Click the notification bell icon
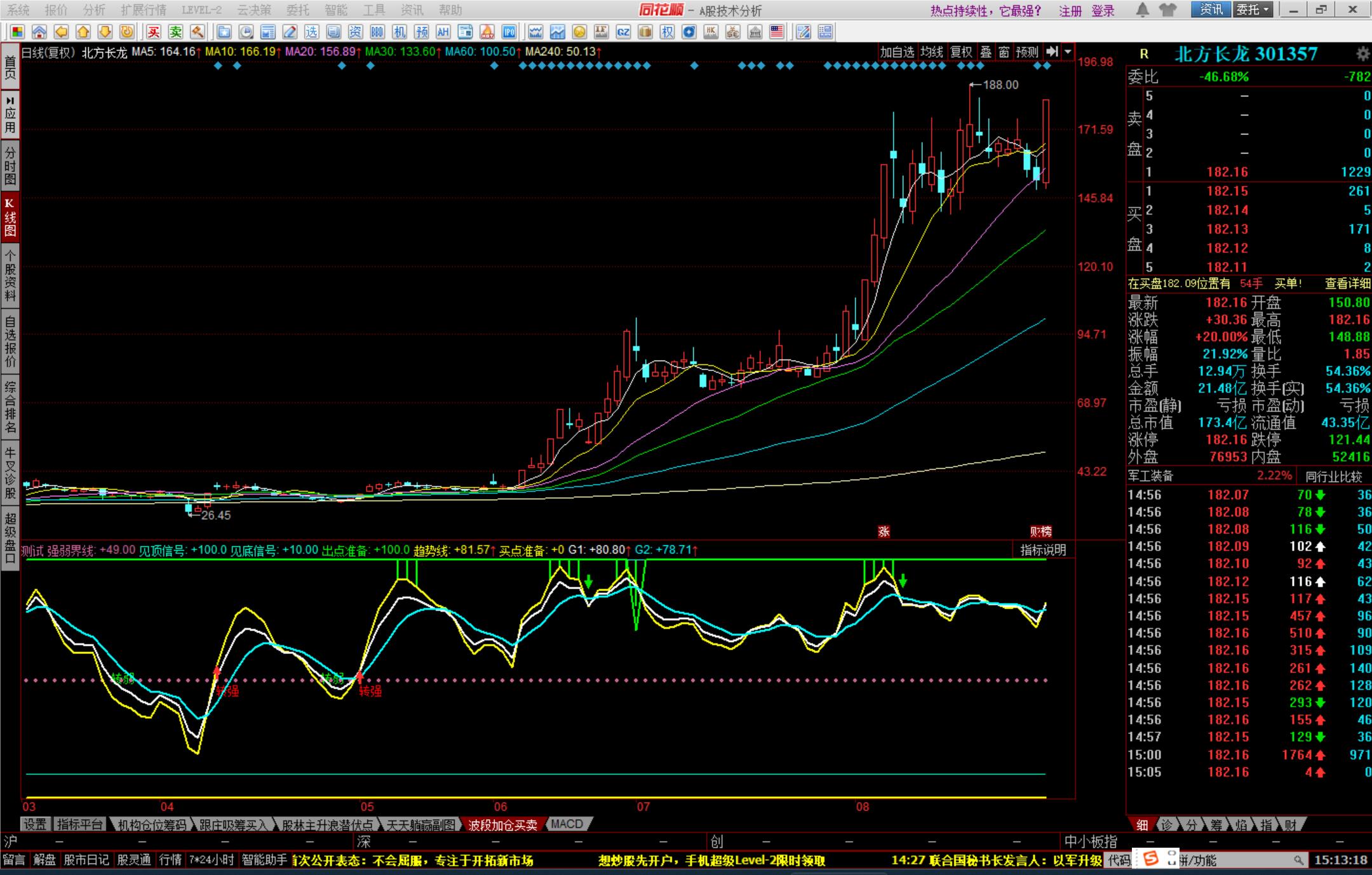 (1143, 10)
